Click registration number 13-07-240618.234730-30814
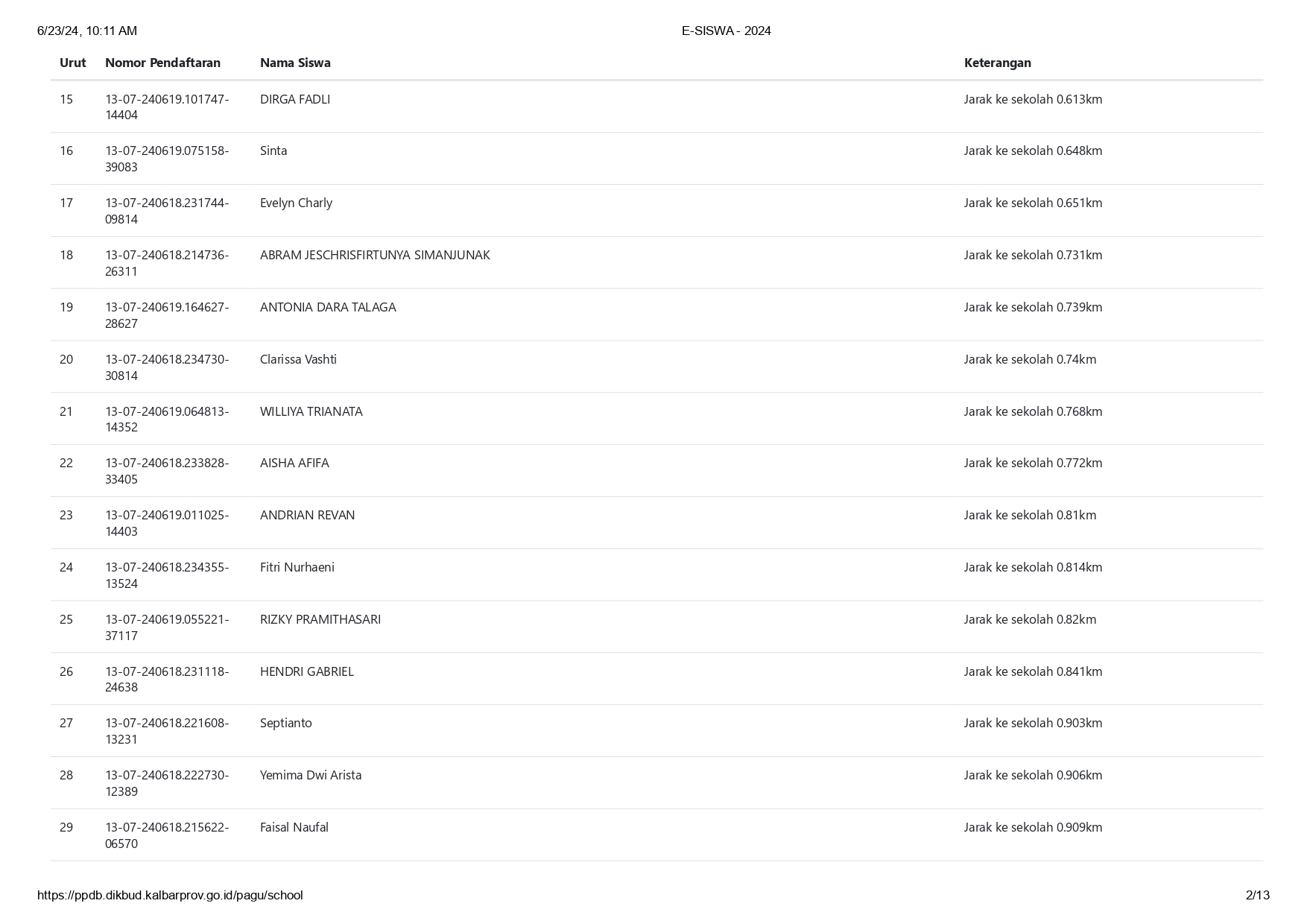This screenshot has height=924, width=1307. click(x=167, y=367)
